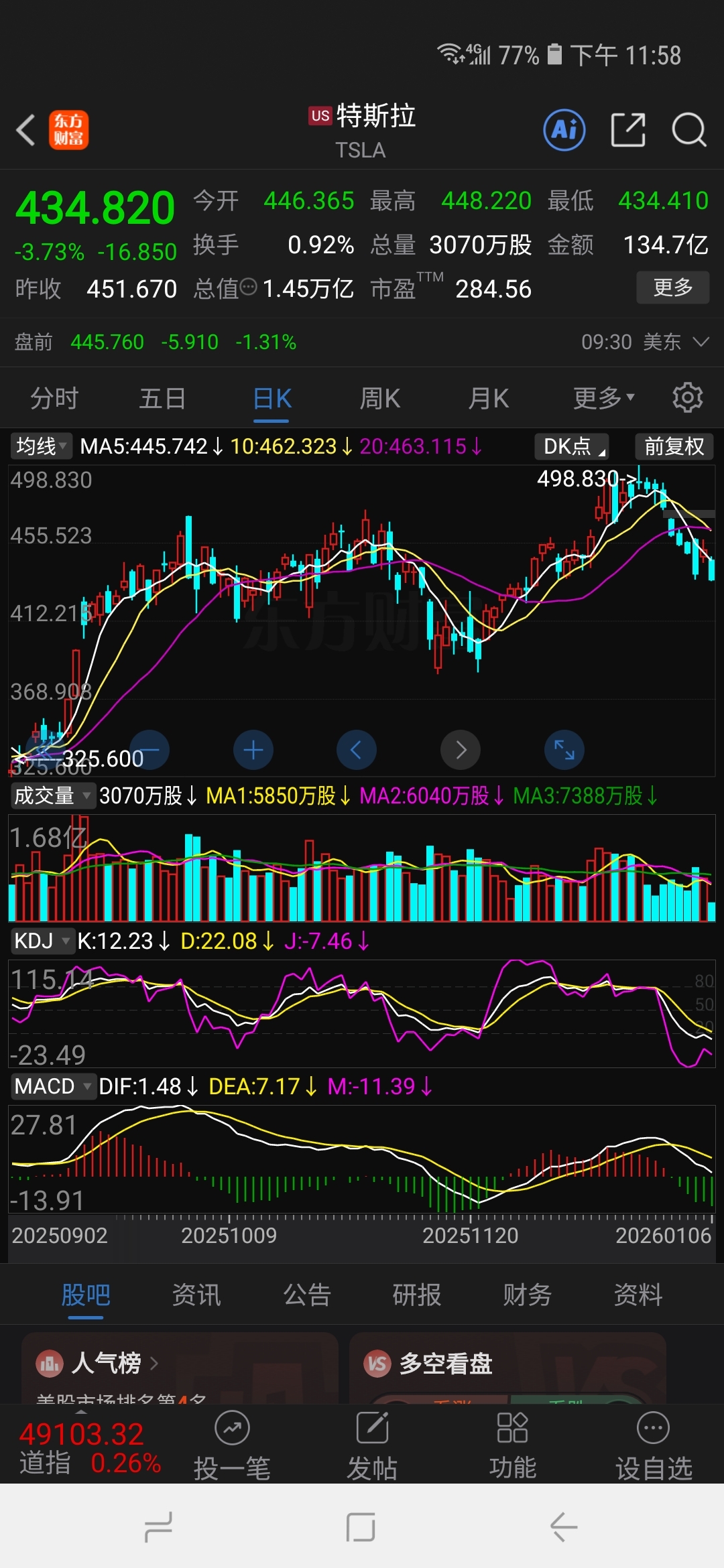The width and height of the screenshot is (724, 1568).
Task: Tap 设自选 add watchlist icon
Action: (653, 1428)
